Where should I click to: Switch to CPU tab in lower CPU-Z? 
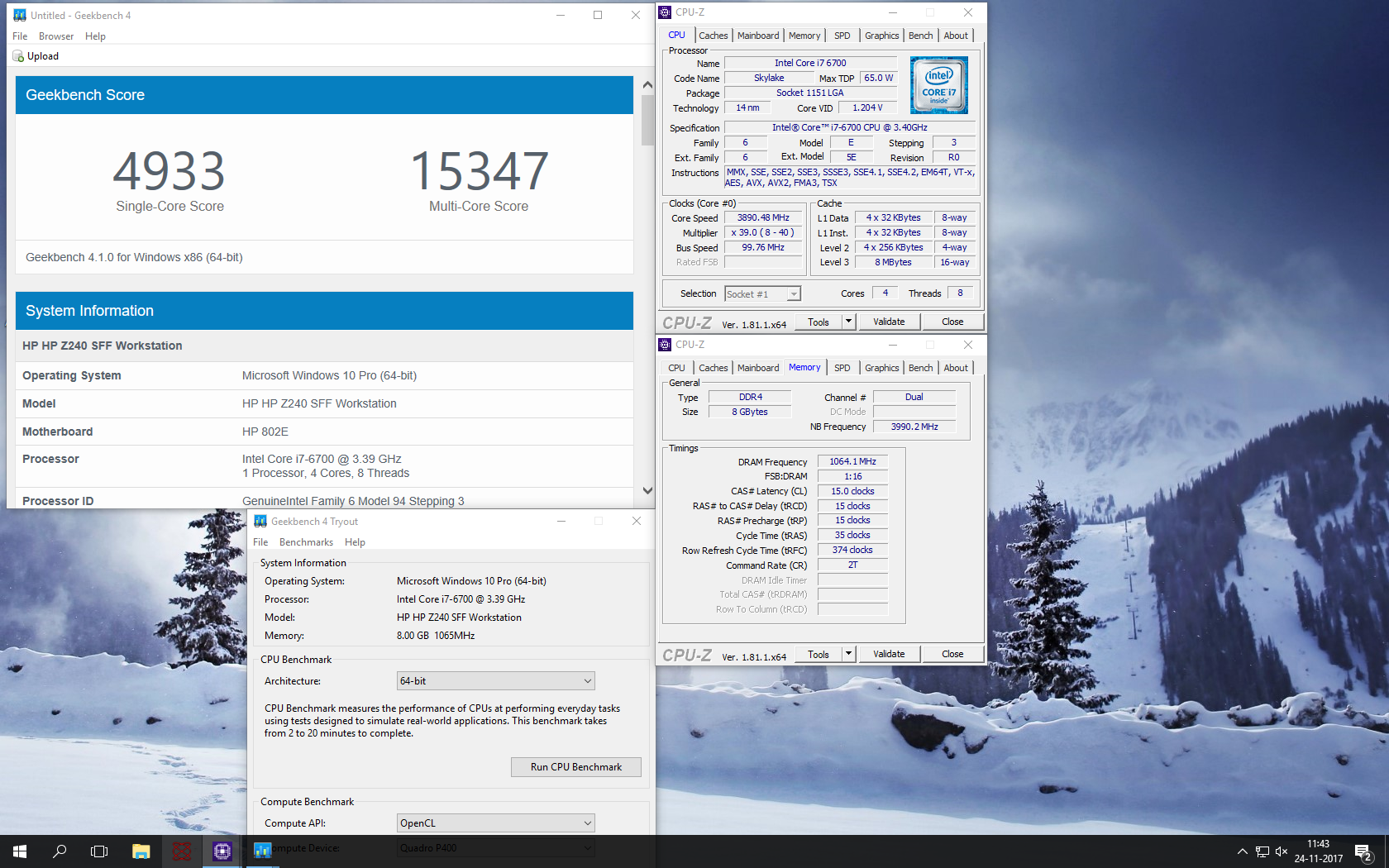[x=676, y=368]
